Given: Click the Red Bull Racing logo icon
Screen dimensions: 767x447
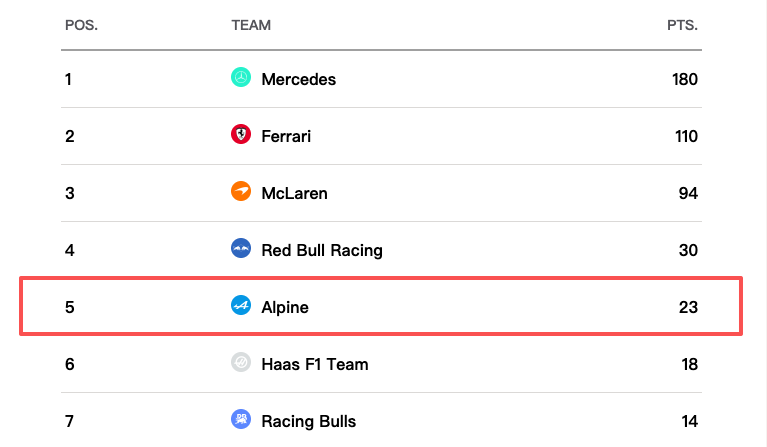Looking at the screenshot, I should [x=241, y=248].
